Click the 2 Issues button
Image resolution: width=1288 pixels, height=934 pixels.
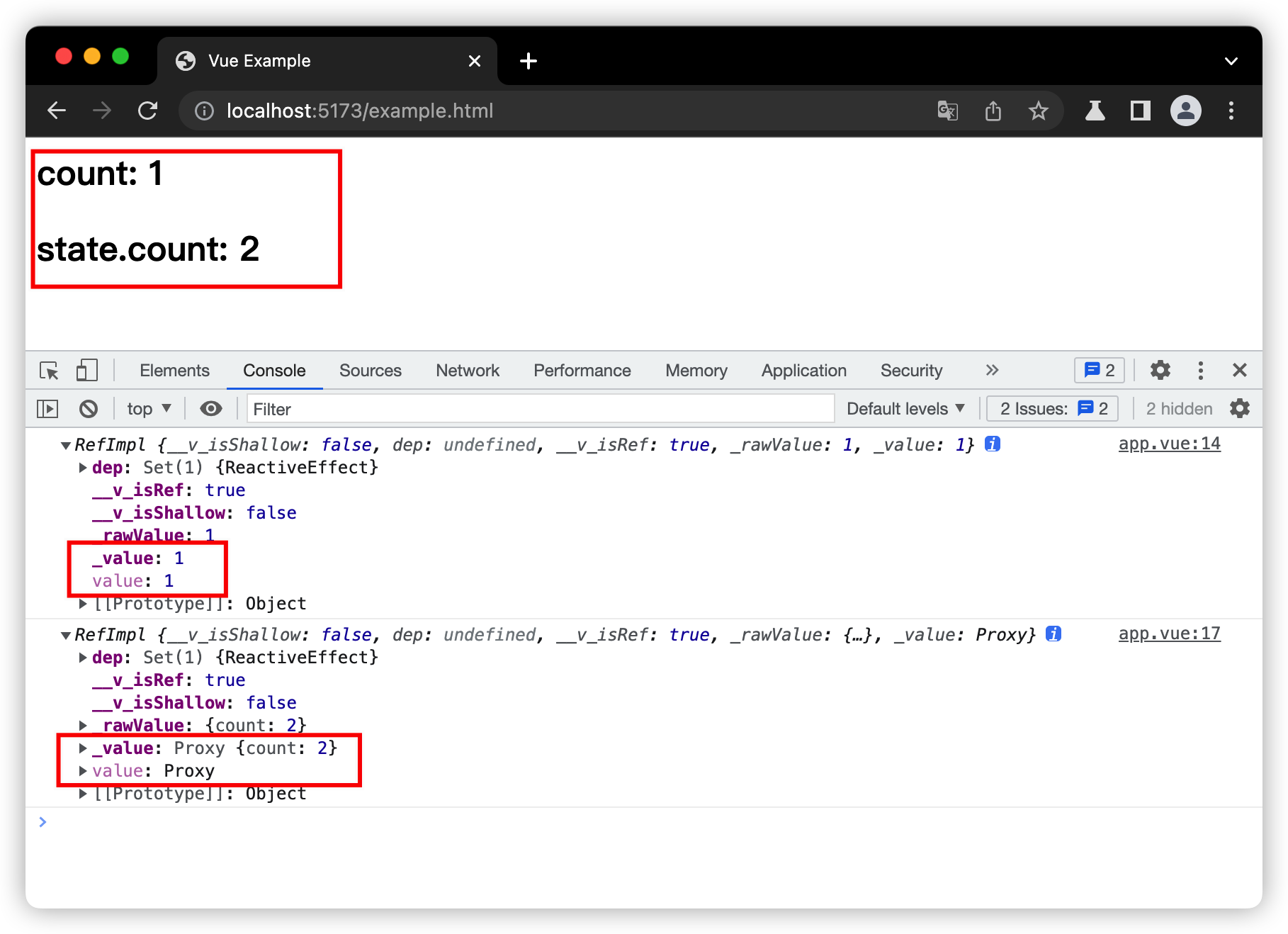point(1052,409)
